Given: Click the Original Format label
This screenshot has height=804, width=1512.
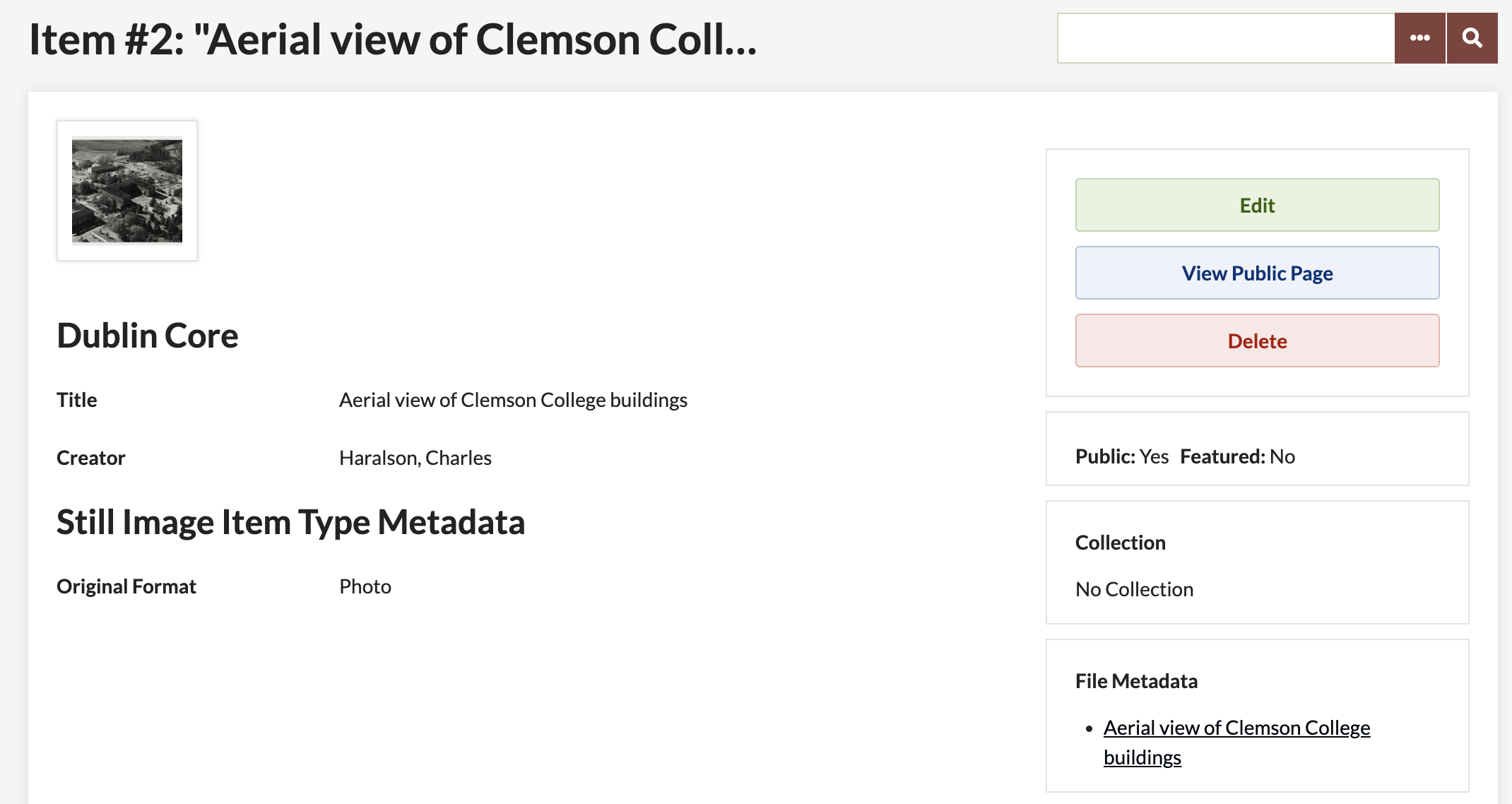Looking at the screenshot, I should 126,586.
